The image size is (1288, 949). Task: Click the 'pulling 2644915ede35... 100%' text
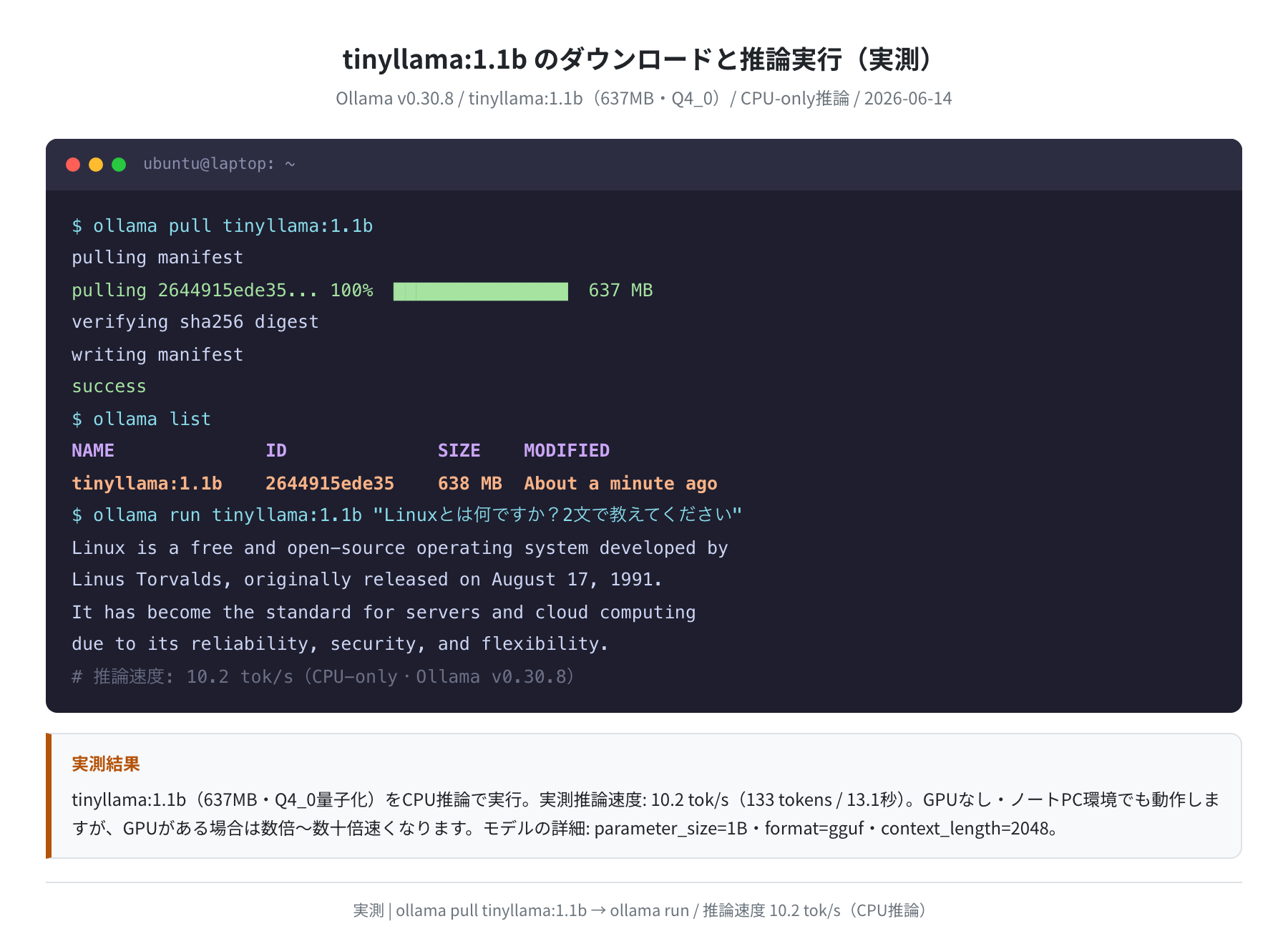[x=223, y=291]
